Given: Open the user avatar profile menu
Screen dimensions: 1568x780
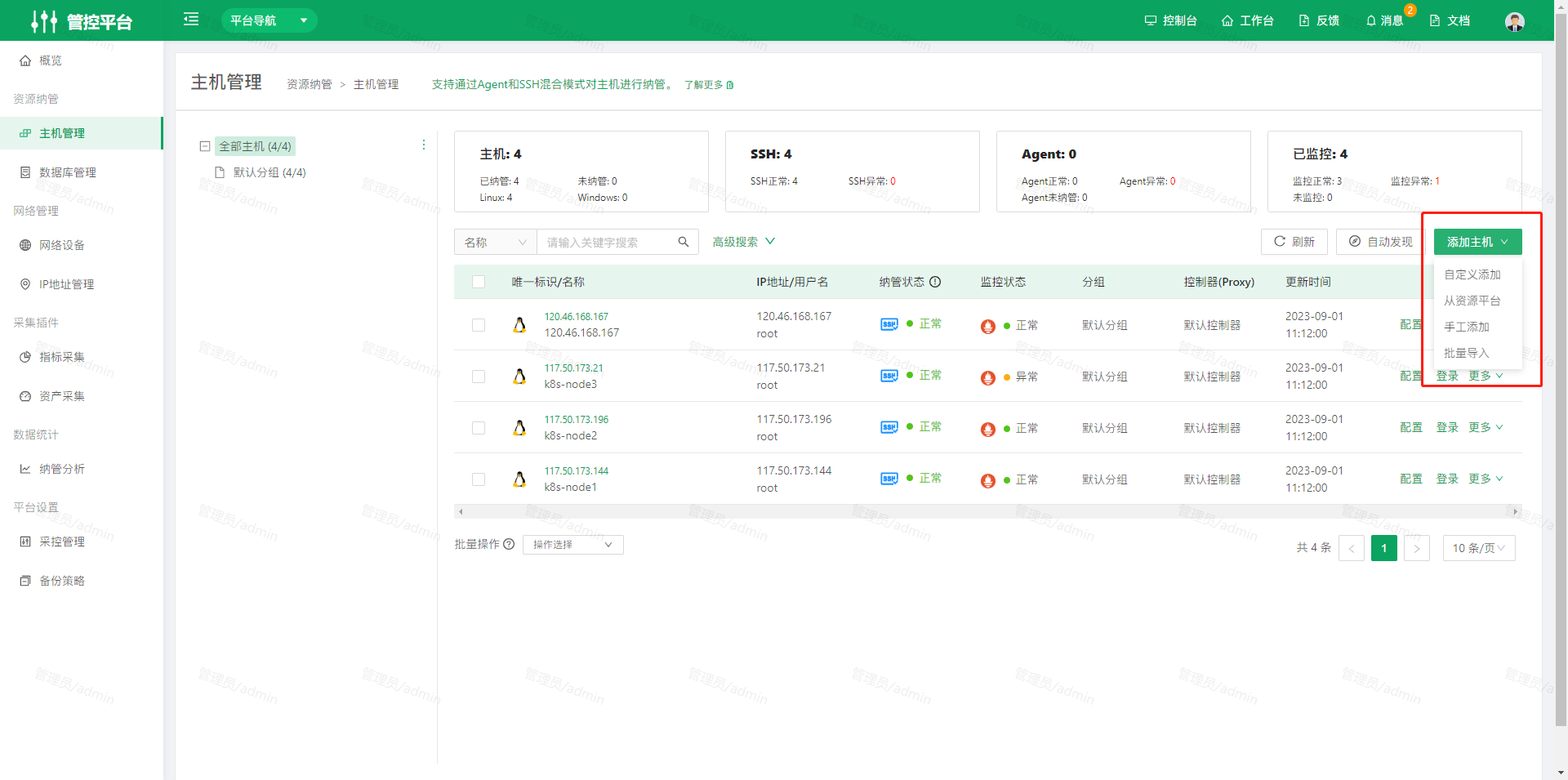Looking at the screenshot, I should (x=1514, y=21).
